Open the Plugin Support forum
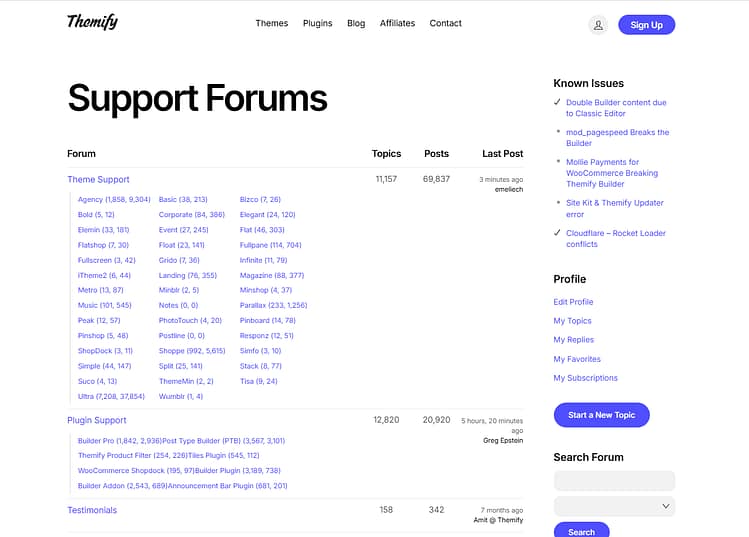 (x=97, y=420)
